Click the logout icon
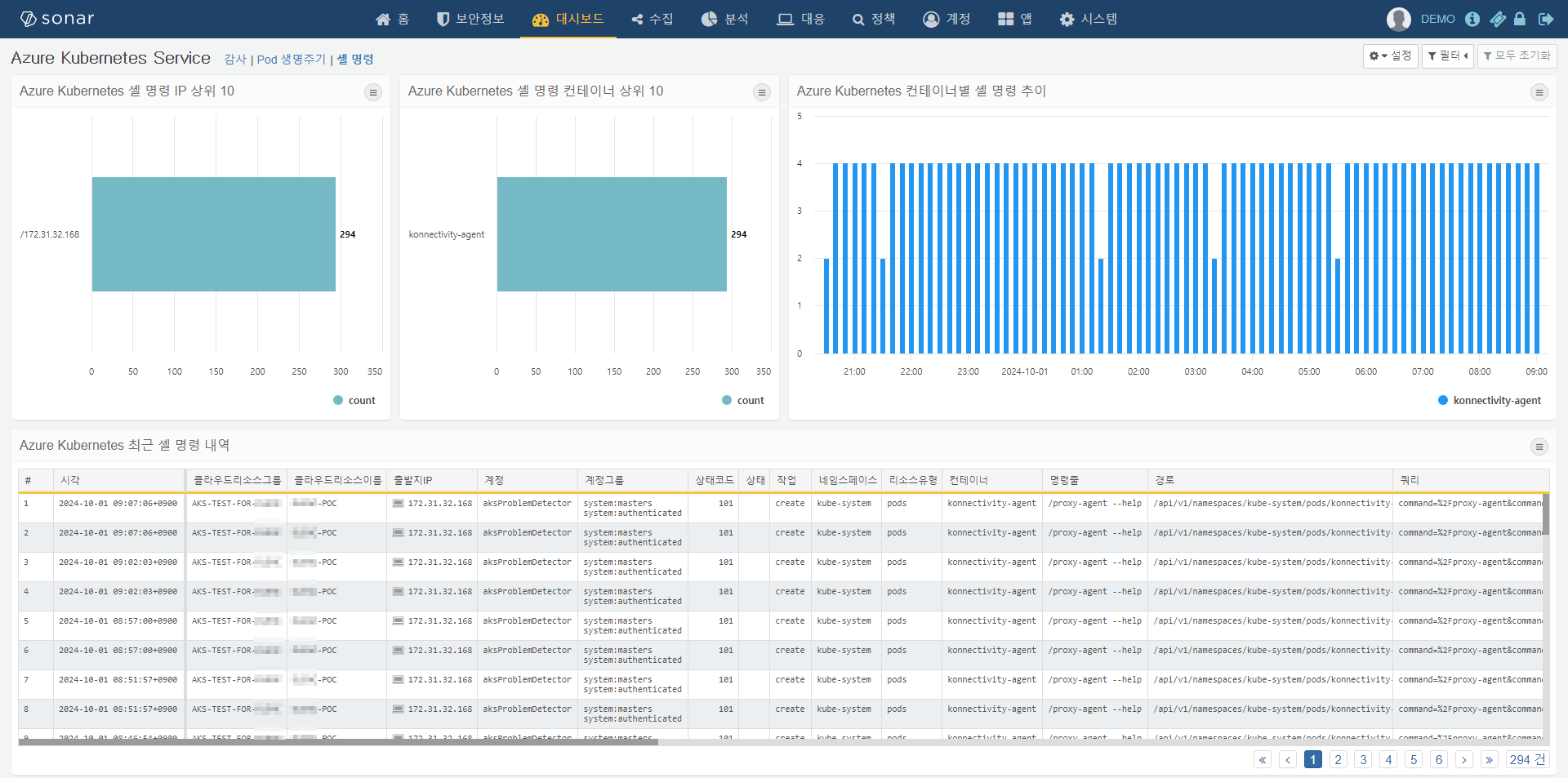The image size is (1568, 778). [x=1546, y=19]
